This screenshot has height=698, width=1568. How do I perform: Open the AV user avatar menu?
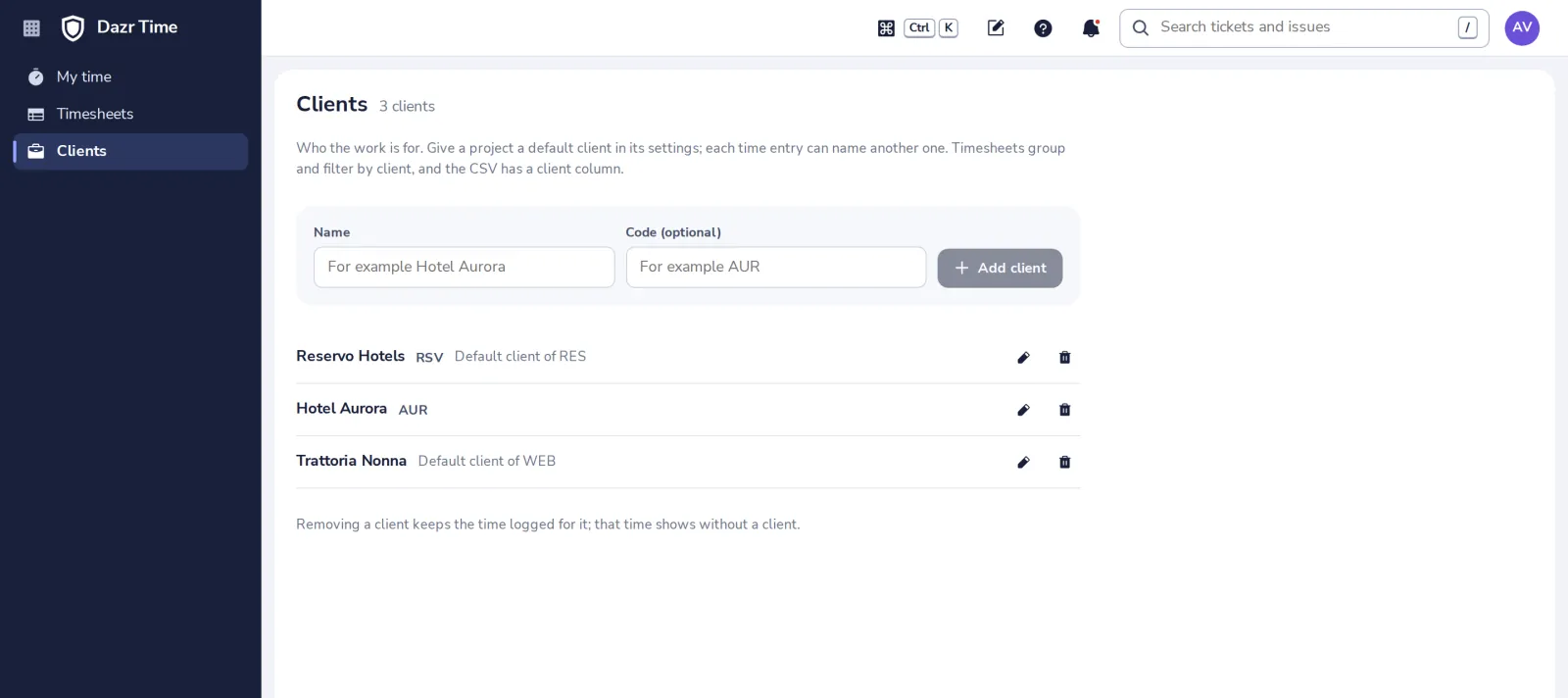coord(1522,28)
